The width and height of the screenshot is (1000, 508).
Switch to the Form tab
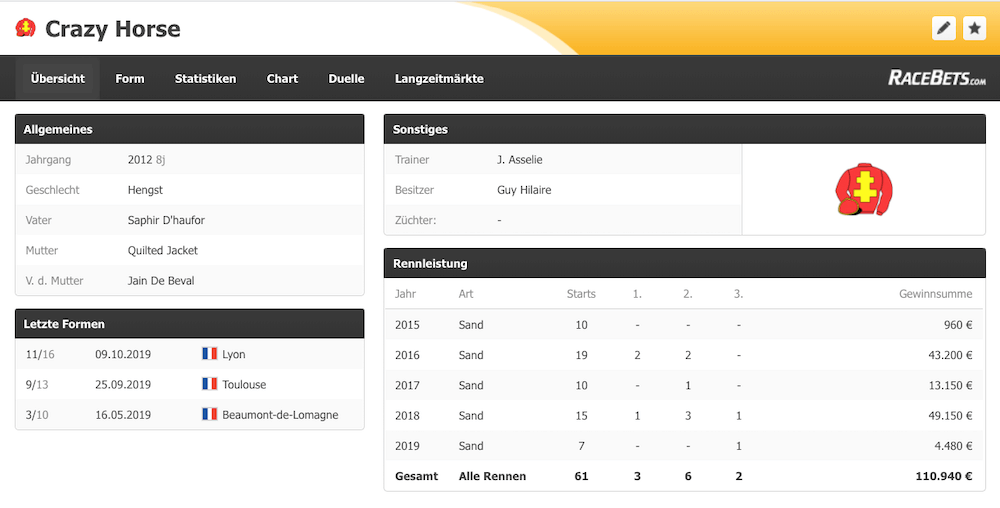pyautogui.click(x=129, y=78)
